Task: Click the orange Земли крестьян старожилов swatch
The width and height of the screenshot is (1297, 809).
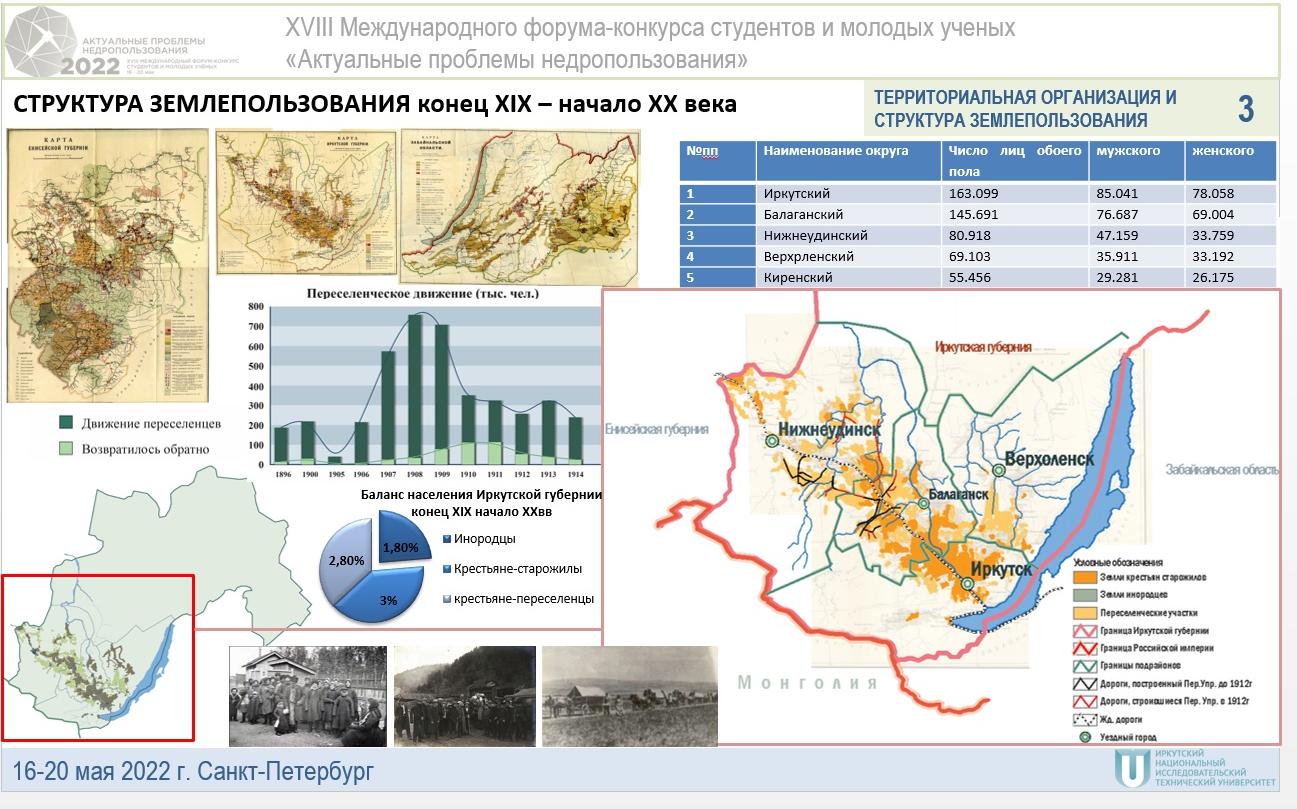Action: 1085,577
